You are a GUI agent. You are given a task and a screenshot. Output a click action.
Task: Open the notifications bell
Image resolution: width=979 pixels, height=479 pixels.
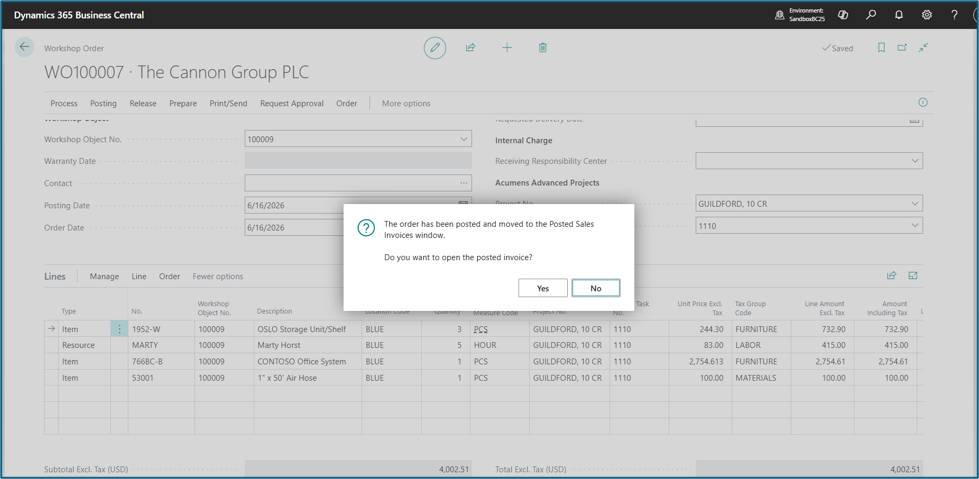(899, 15)
